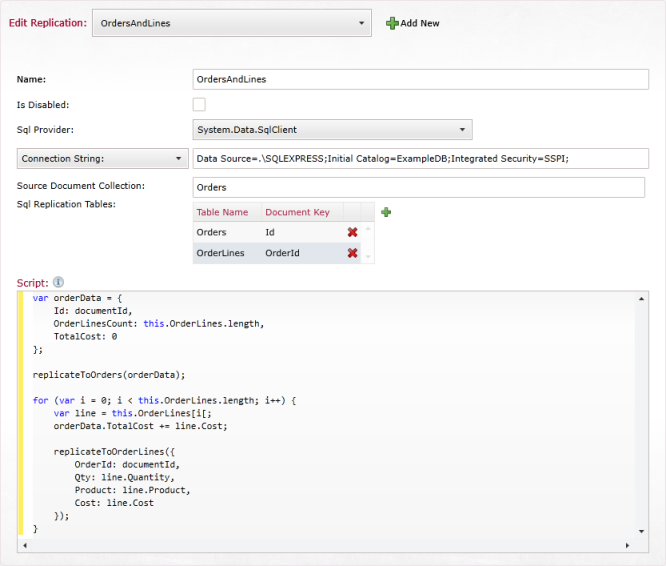The width and height of the screenshot is (666, 566).
Task: Delete the OrderLines table row
Action: (352, 253)
